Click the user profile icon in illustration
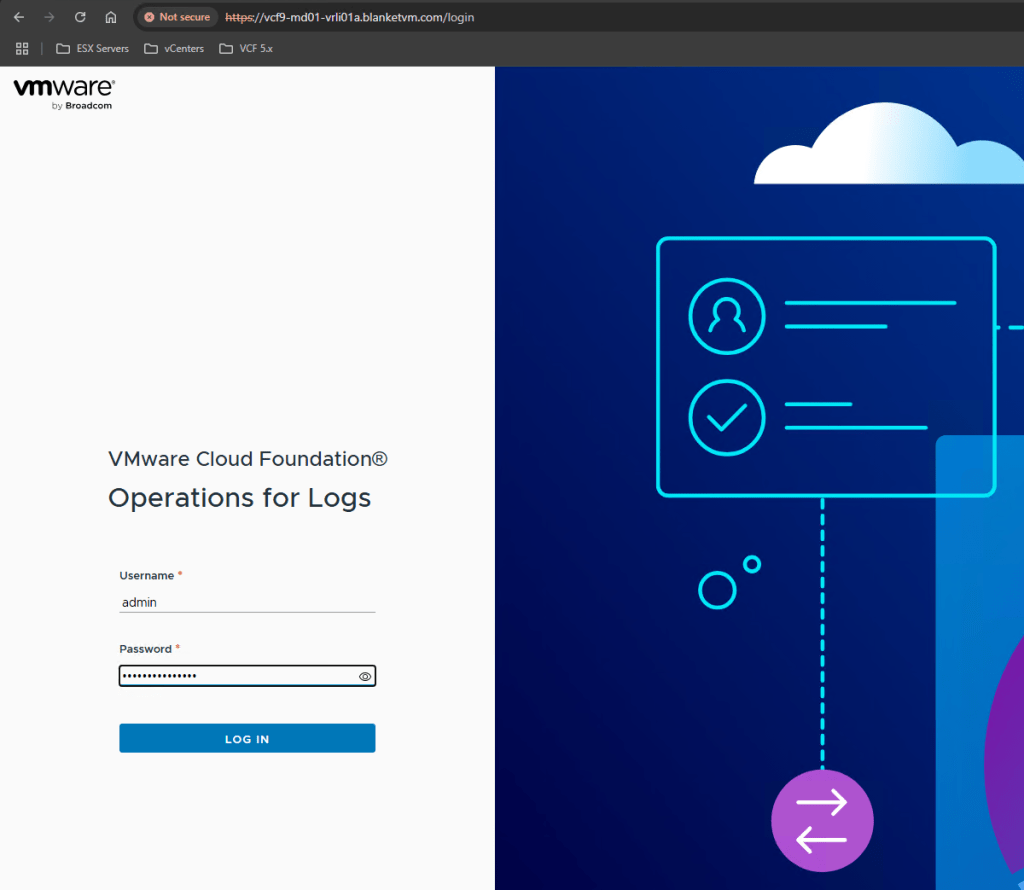 726,316
